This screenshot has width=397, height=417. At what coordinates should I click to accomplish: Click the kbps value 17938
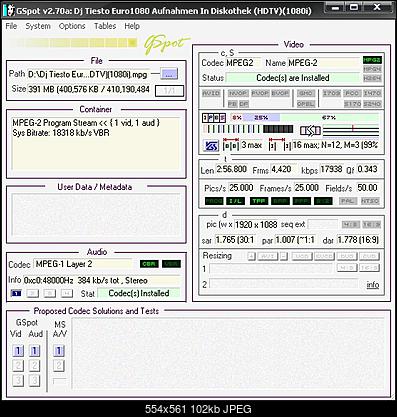(332, 169)
